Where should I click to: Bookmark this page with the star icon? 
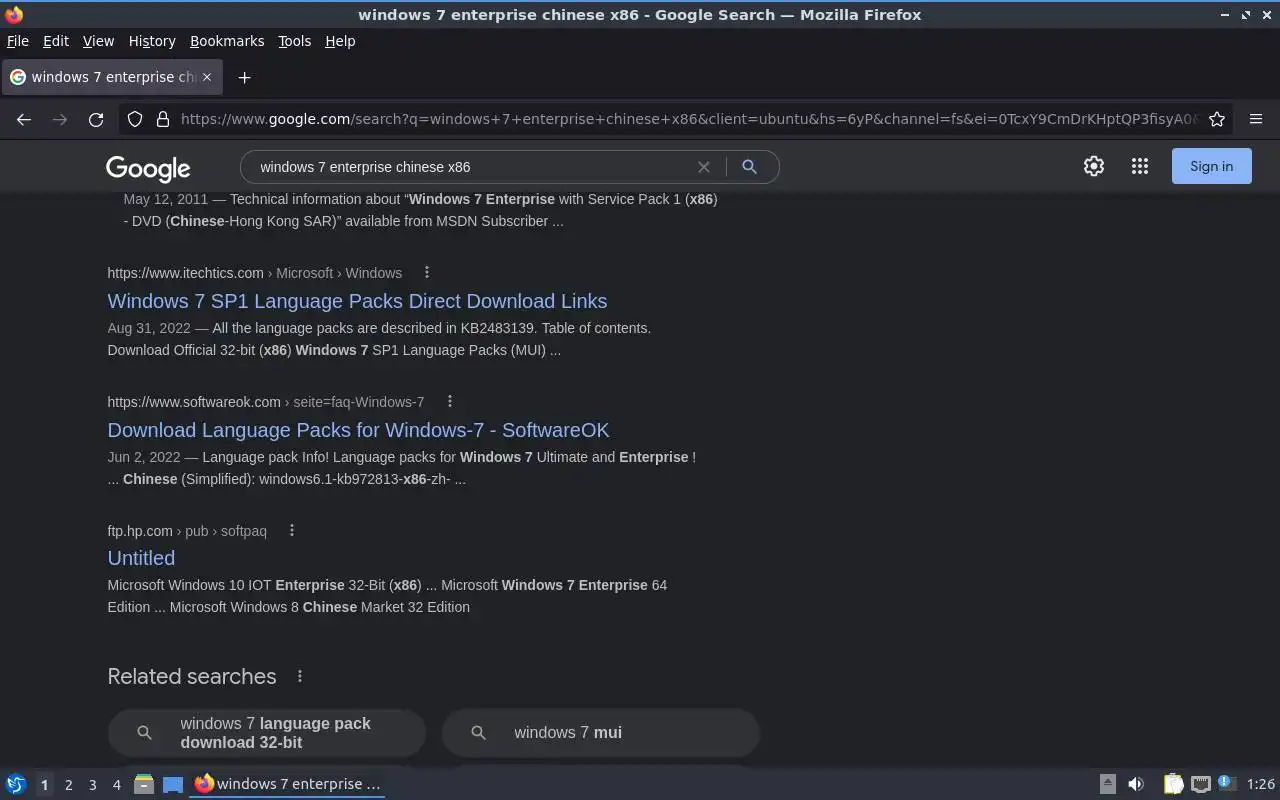pyautogui.click(x=1217, y=119)
